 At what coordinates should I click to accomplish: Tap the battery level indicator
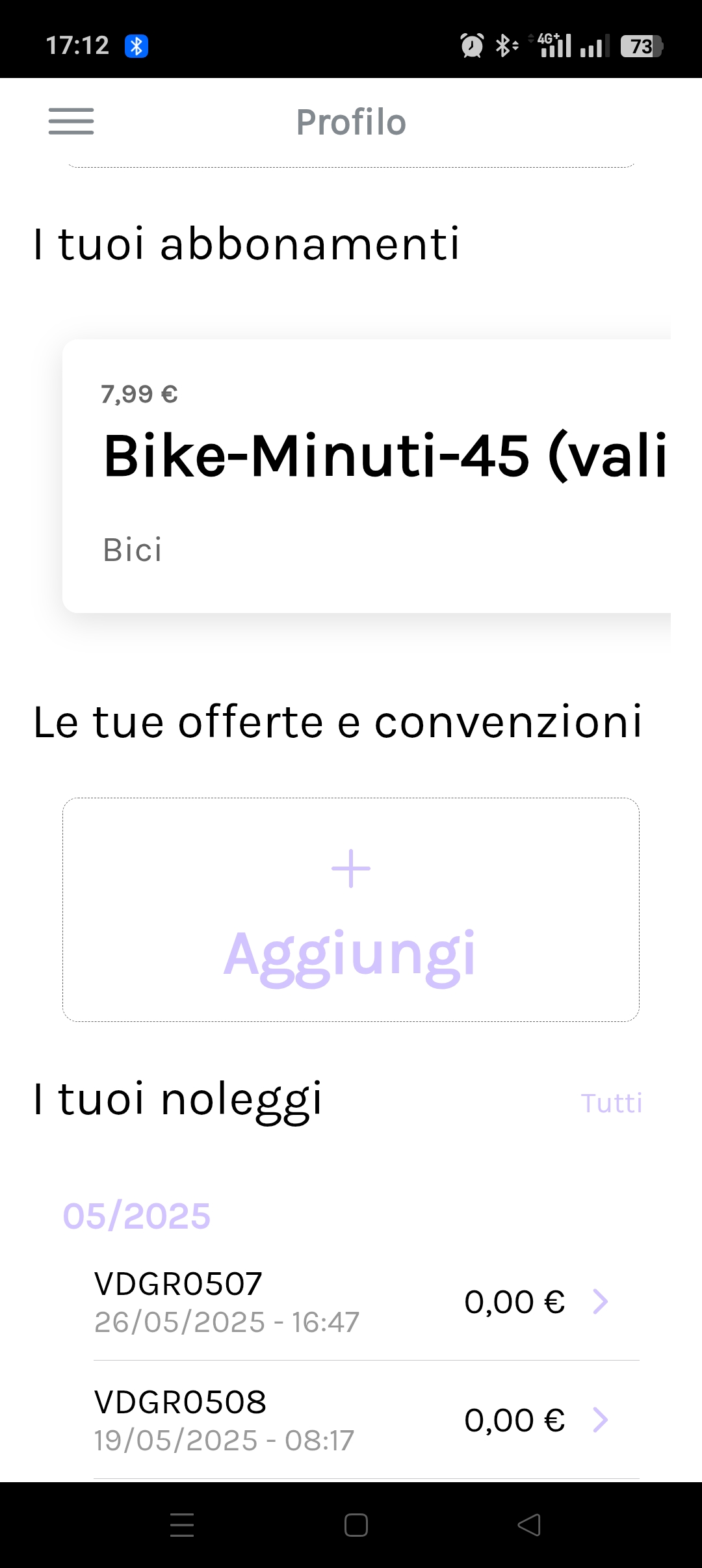click(641, 46)
